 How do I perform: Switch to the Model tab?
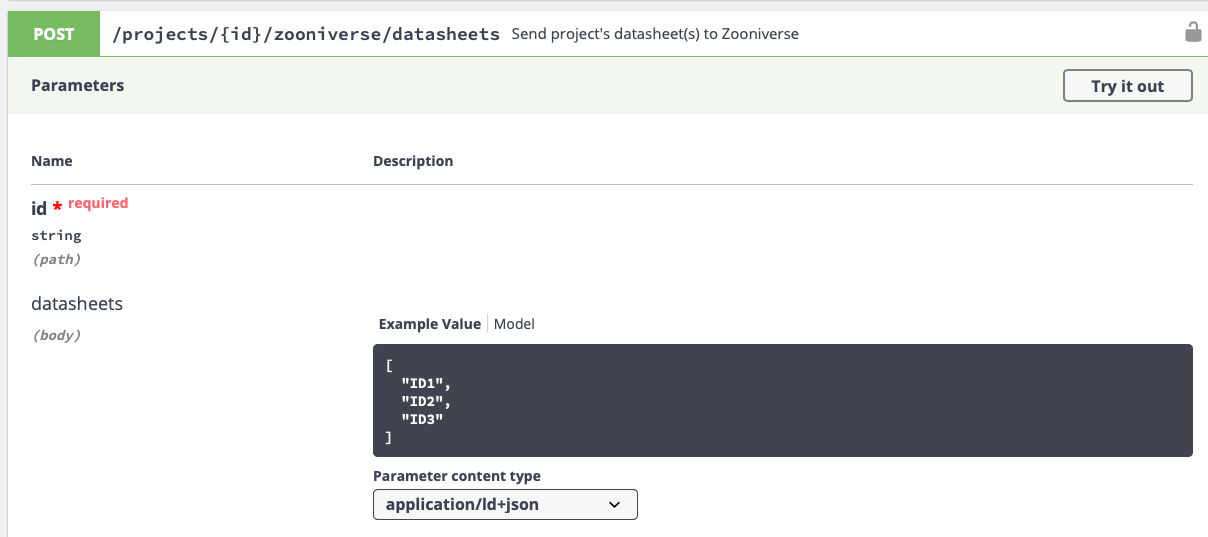coord(514,324)
